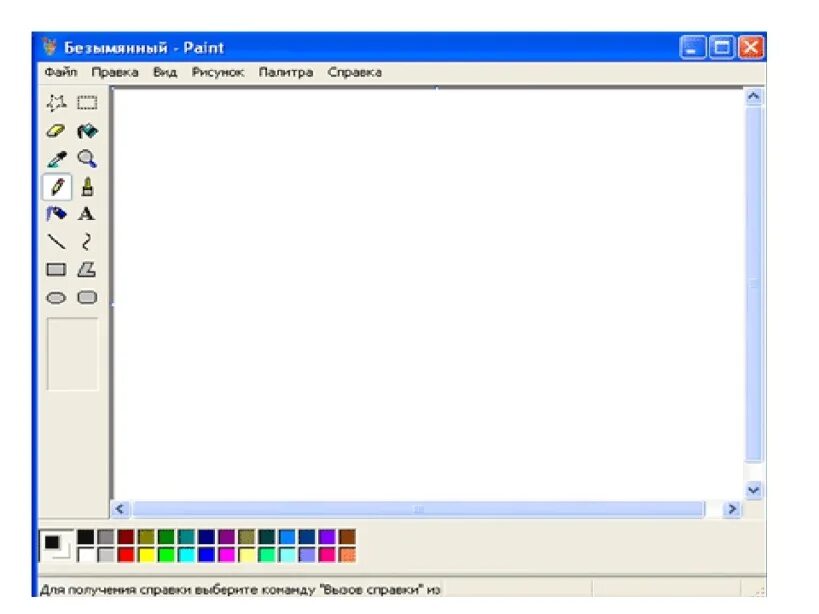Select the dark red swatch
Image resolution: width=819 pixels, height=614 pixels.
pos(126,537)
